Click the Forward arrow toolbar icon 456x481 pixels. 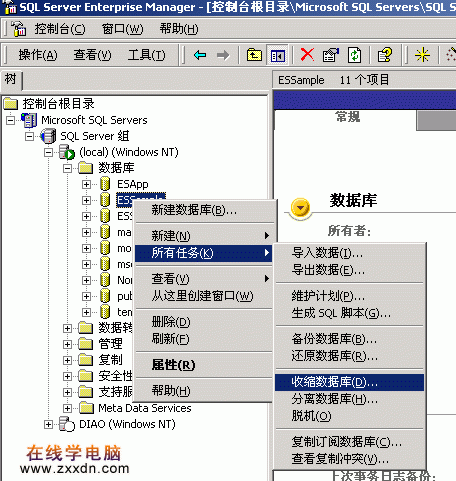pyautogui.click(x=223, y=55)
